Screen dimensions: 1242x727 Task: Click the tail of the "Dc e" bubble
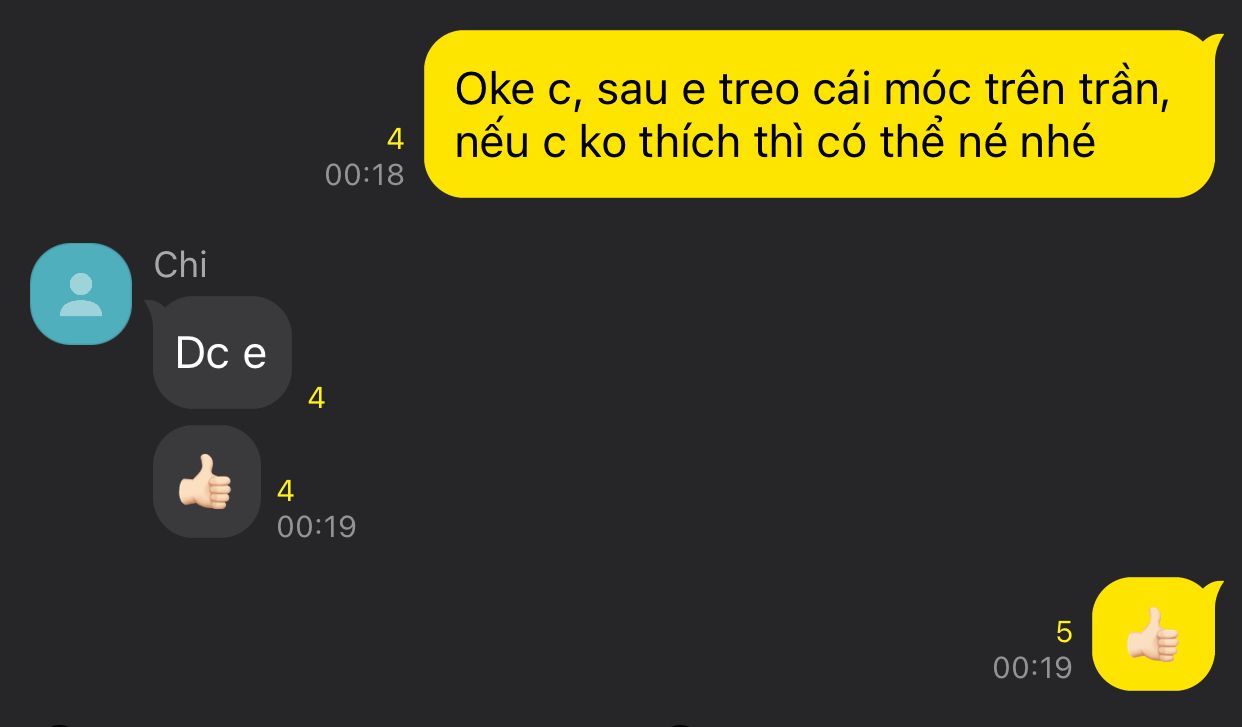pyautogui.click(x=156, y=307)
